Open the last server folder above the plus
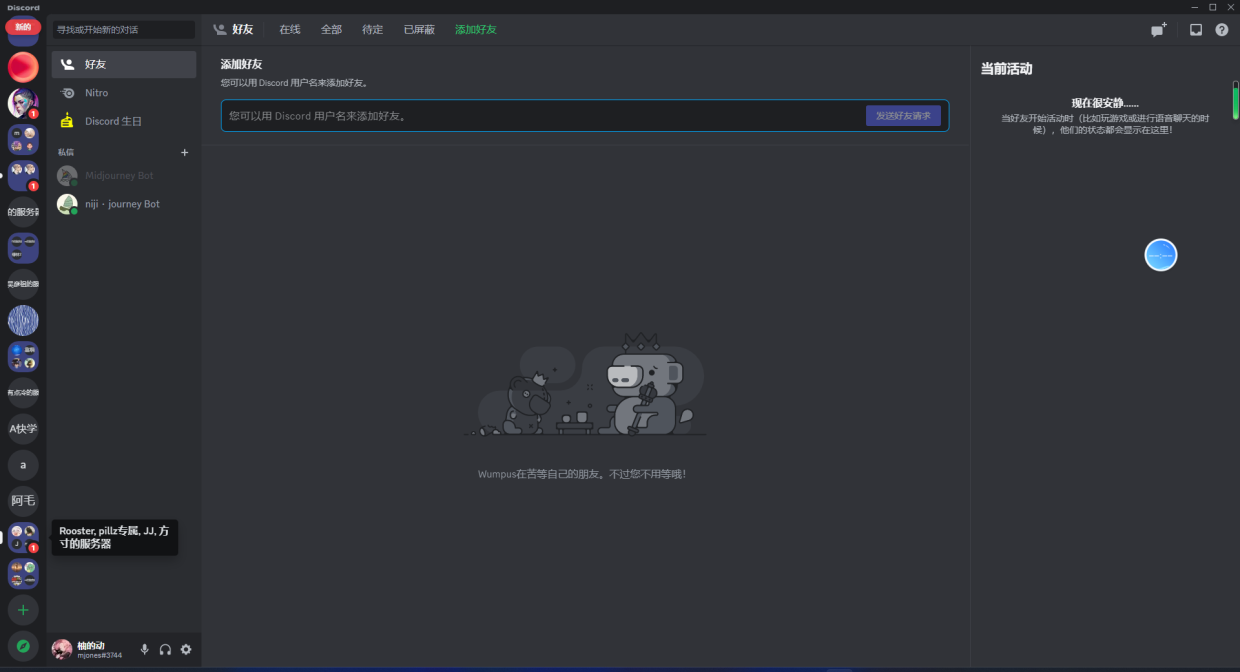Screen dimensions: 1240x672 [23, 574]
